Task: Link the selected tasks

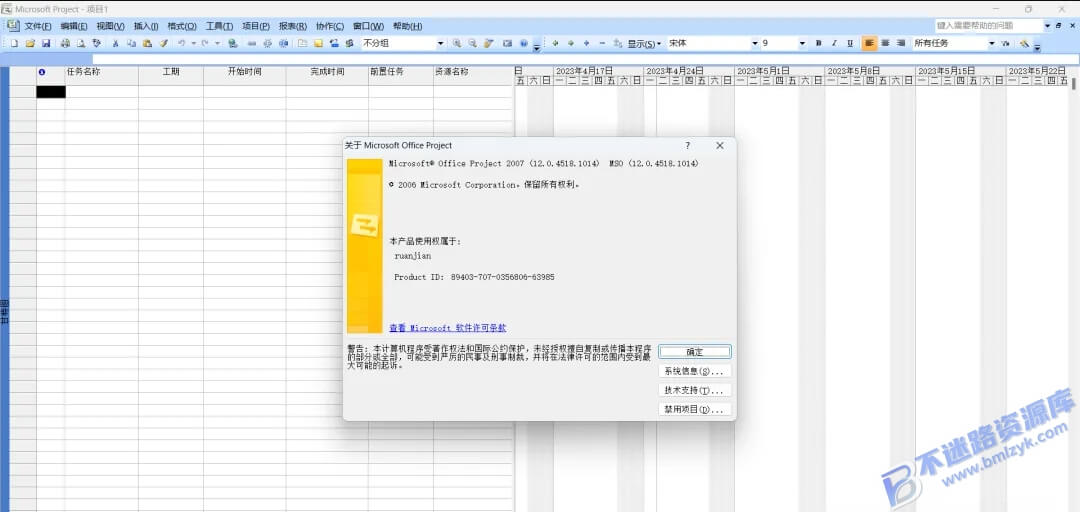Action: [252, 43]
